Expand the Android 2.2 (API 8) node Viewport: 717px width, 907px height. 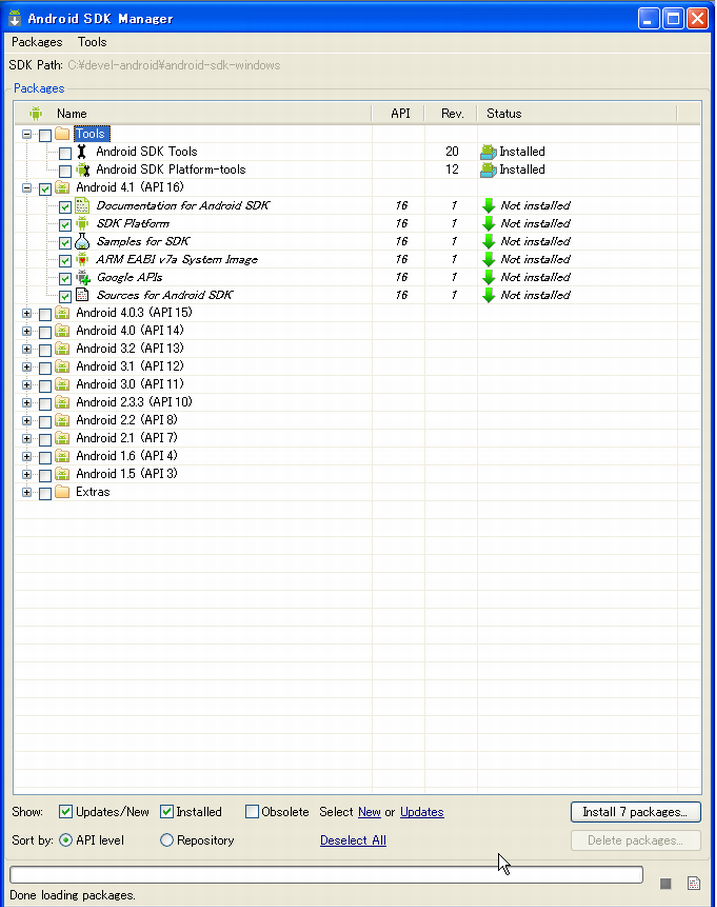pos(27,421)
